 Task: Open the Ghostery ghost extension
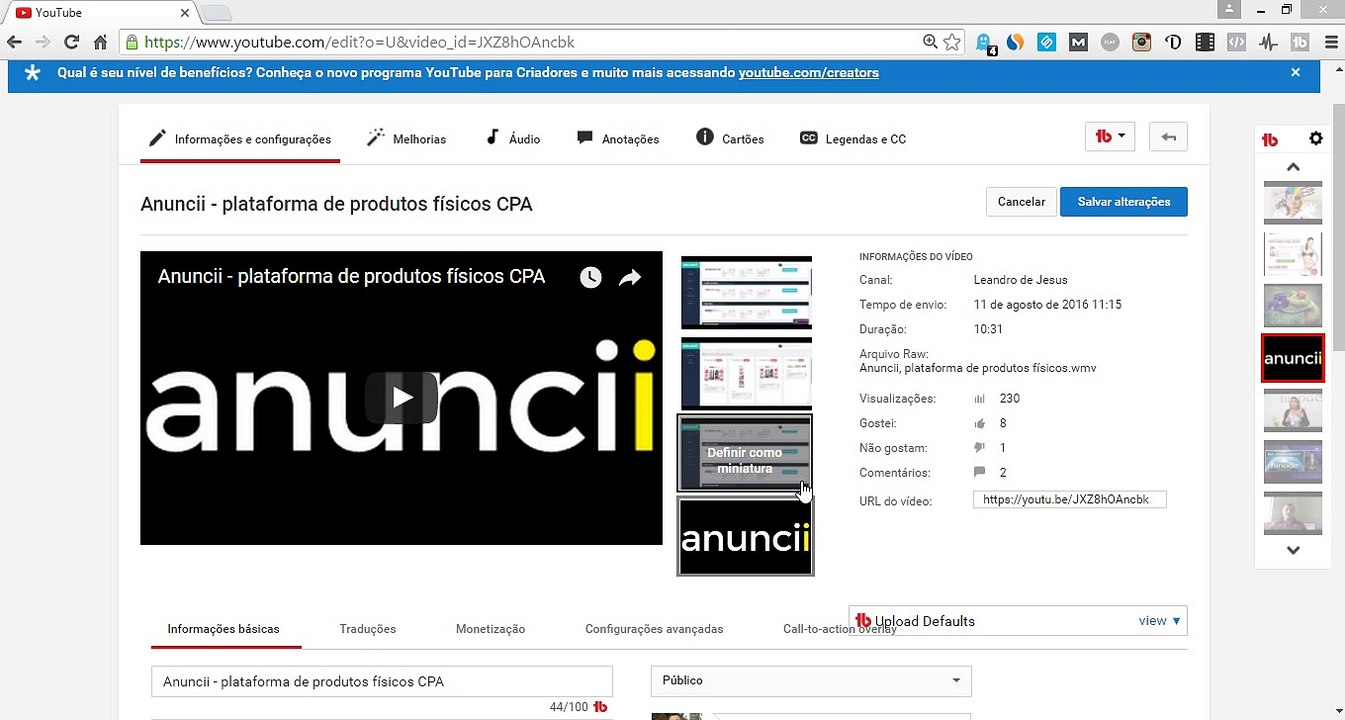pyautogui.click(x=985, y=43)
